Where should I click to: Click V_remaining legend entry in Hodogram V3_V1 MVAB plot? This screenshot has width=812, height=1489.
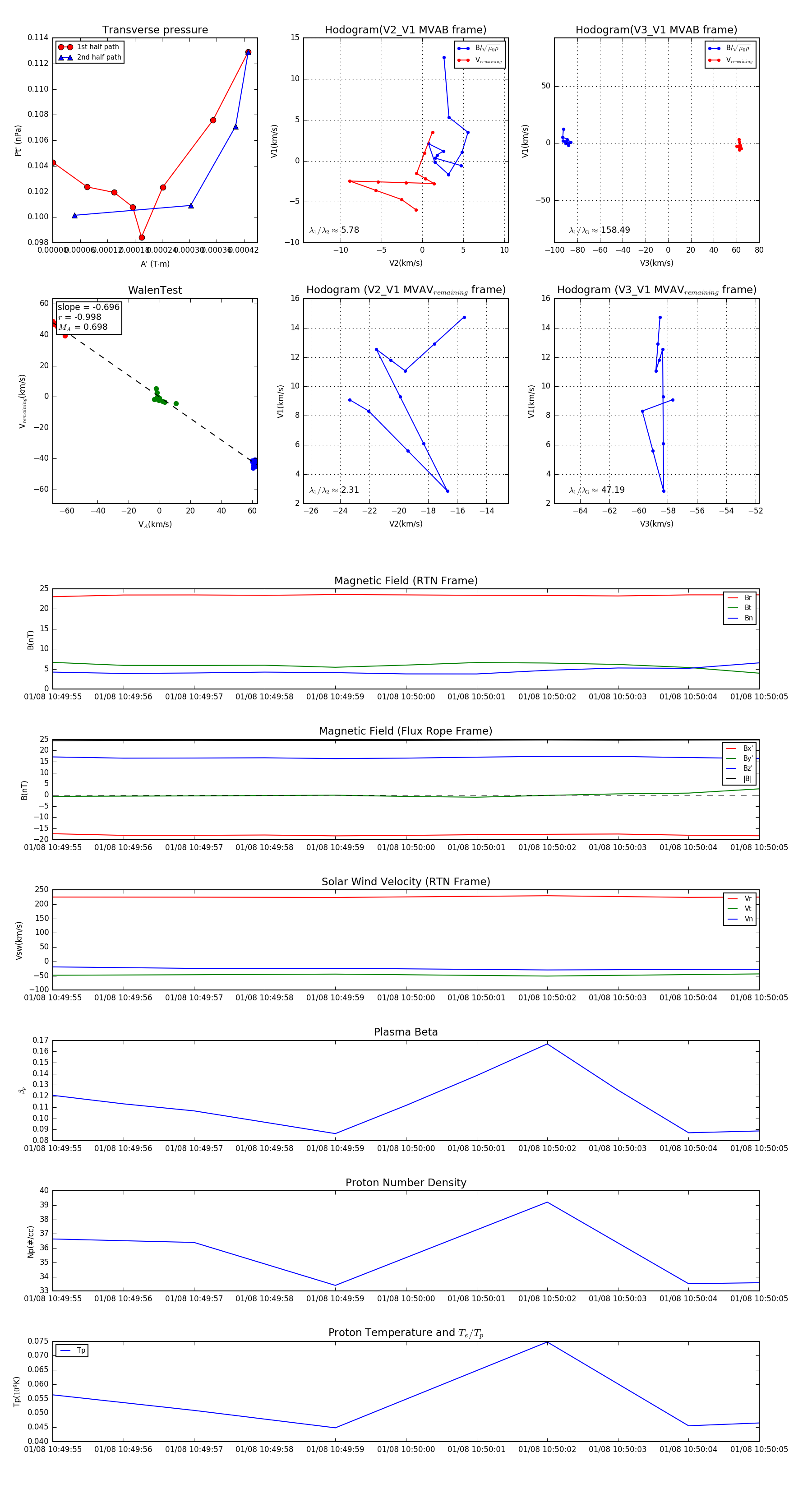click(738, 60)
